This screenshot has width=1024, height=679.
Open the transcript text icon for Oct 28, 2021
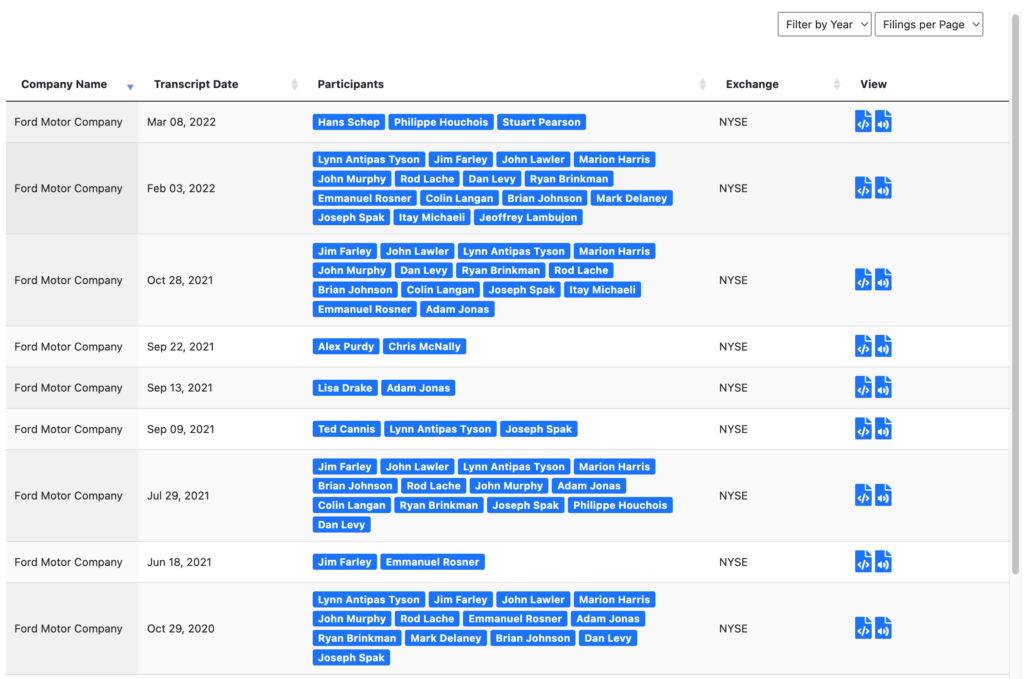[x=863, y=280]
